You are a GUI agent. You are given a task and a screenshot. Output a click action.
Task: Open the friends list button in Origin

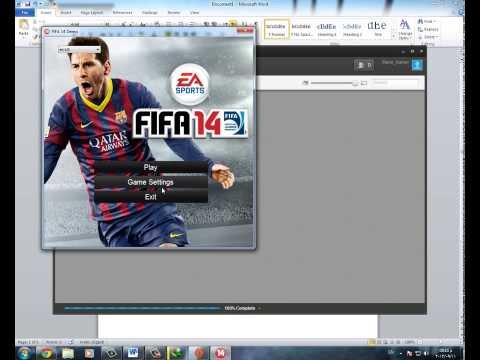click(x=364, y=65)
